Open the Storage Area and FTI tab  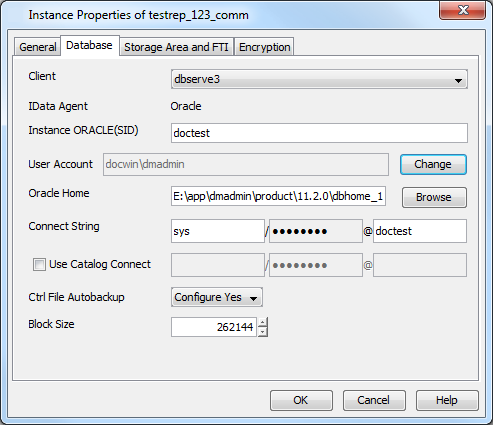tap(176, 47)
